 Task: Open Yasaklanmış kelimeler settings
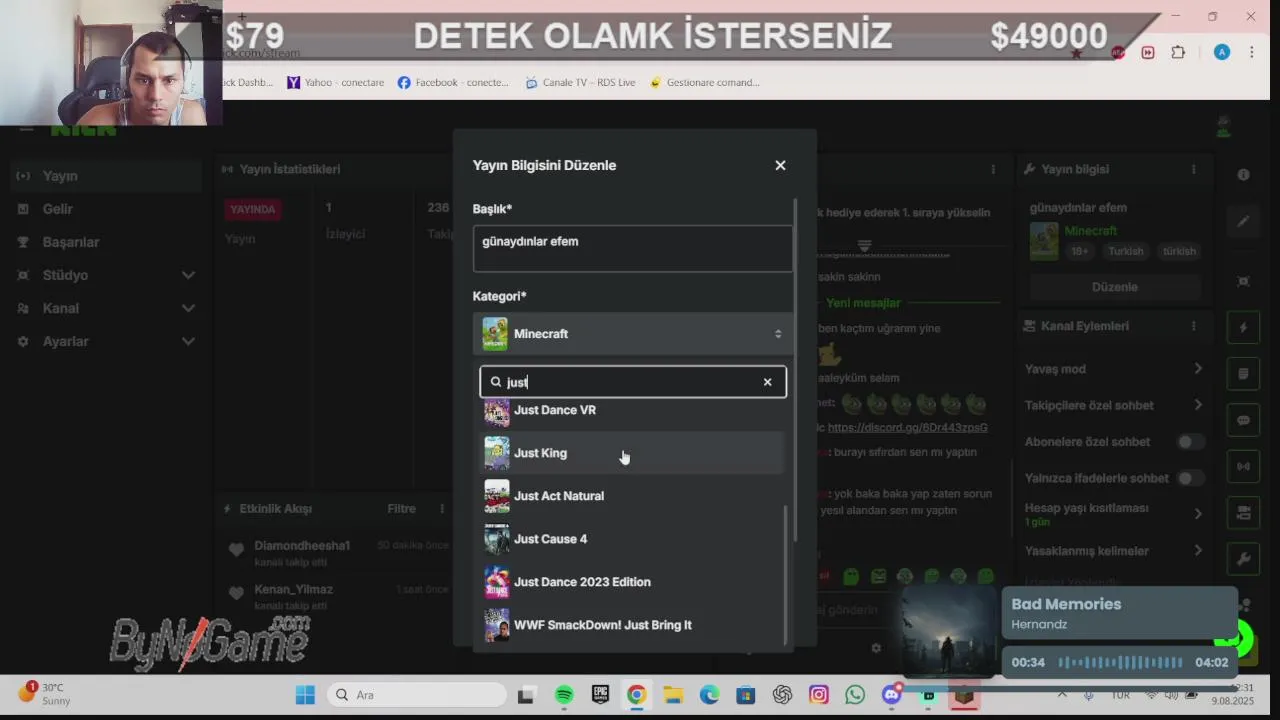(x=1114, y=551)
